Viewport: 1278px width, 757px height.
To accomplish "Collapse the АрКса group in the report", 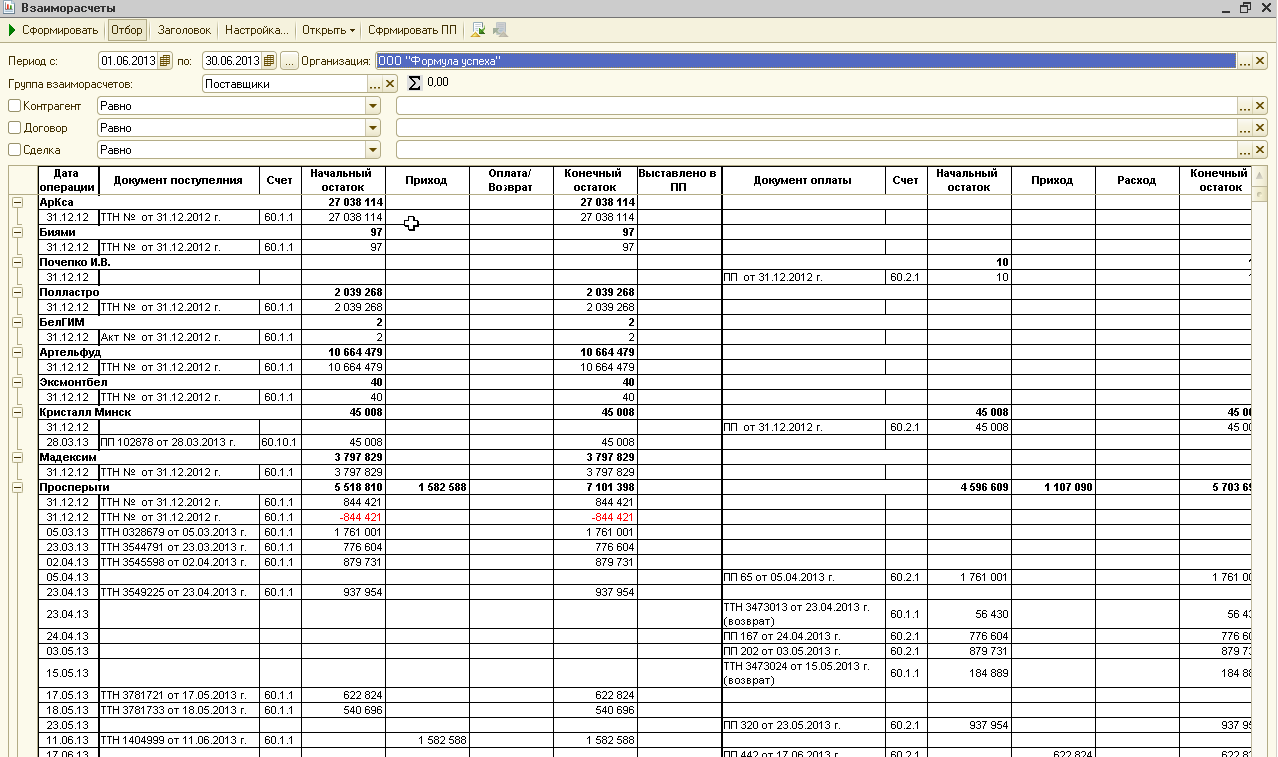I will (17, 202).
